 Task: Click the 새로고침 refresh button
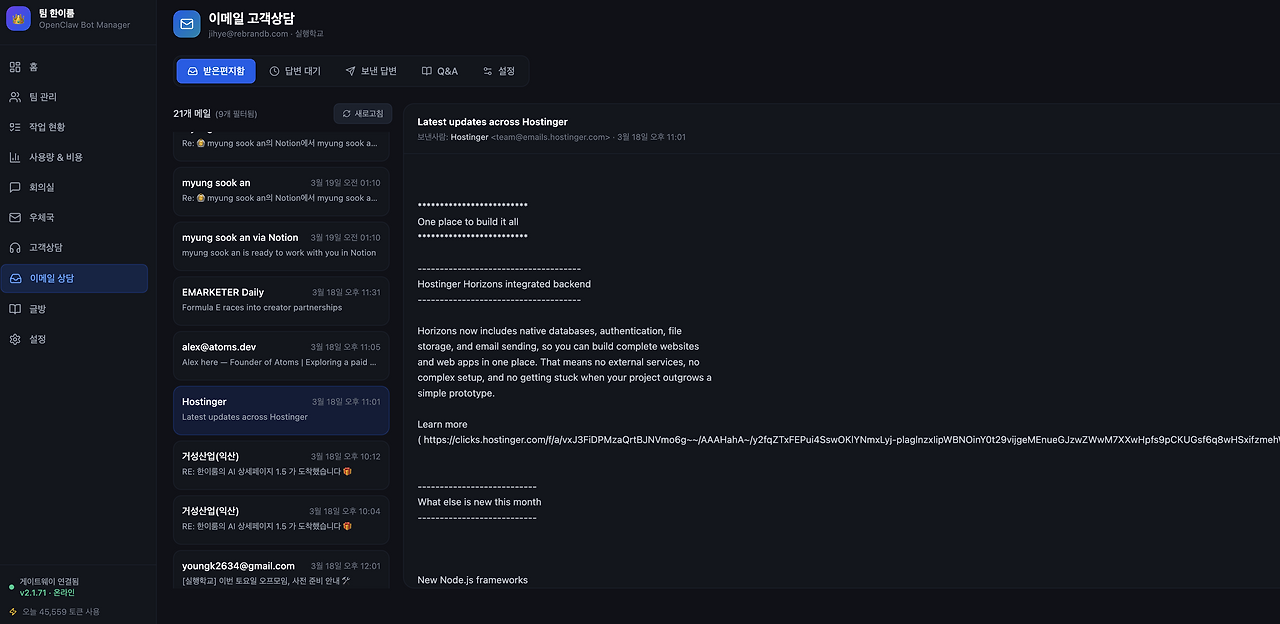(363, 114)
